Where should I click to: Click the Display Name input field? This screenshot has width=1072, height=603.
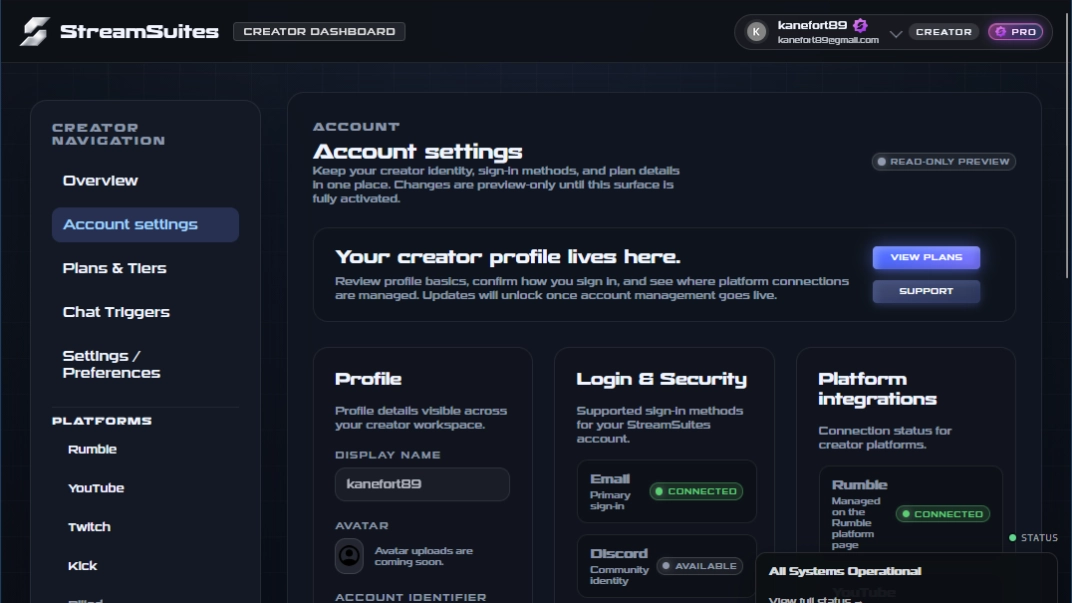tap(422, 484)
